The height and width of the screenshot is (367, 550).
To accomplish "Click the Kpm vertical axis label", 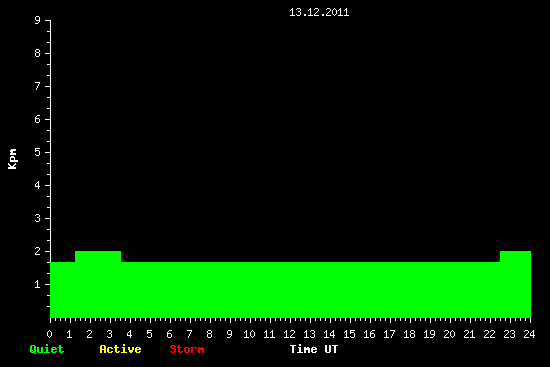I will pos(13,159).
